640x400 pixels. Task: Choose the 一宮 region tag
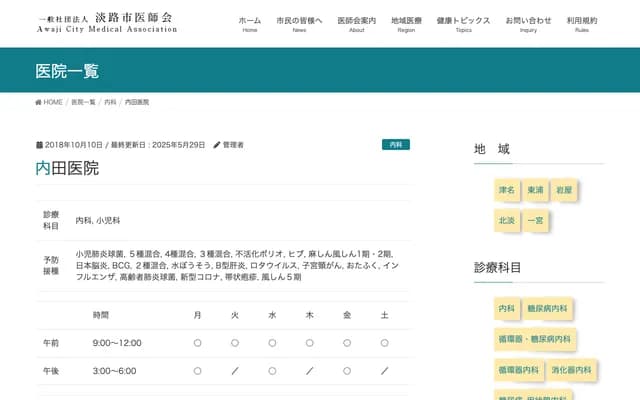[x=536, y=219]
